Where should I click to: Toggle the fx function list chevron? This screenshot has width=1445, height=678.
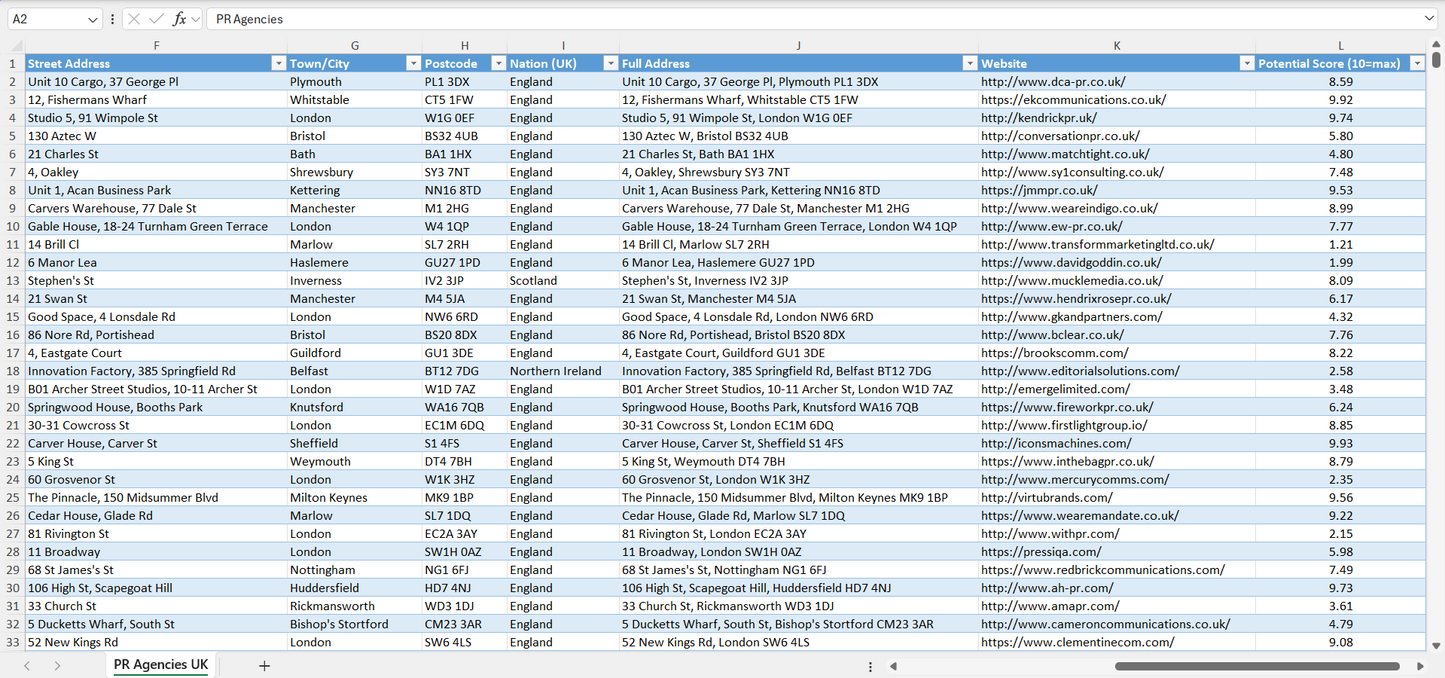click(196, 18)
